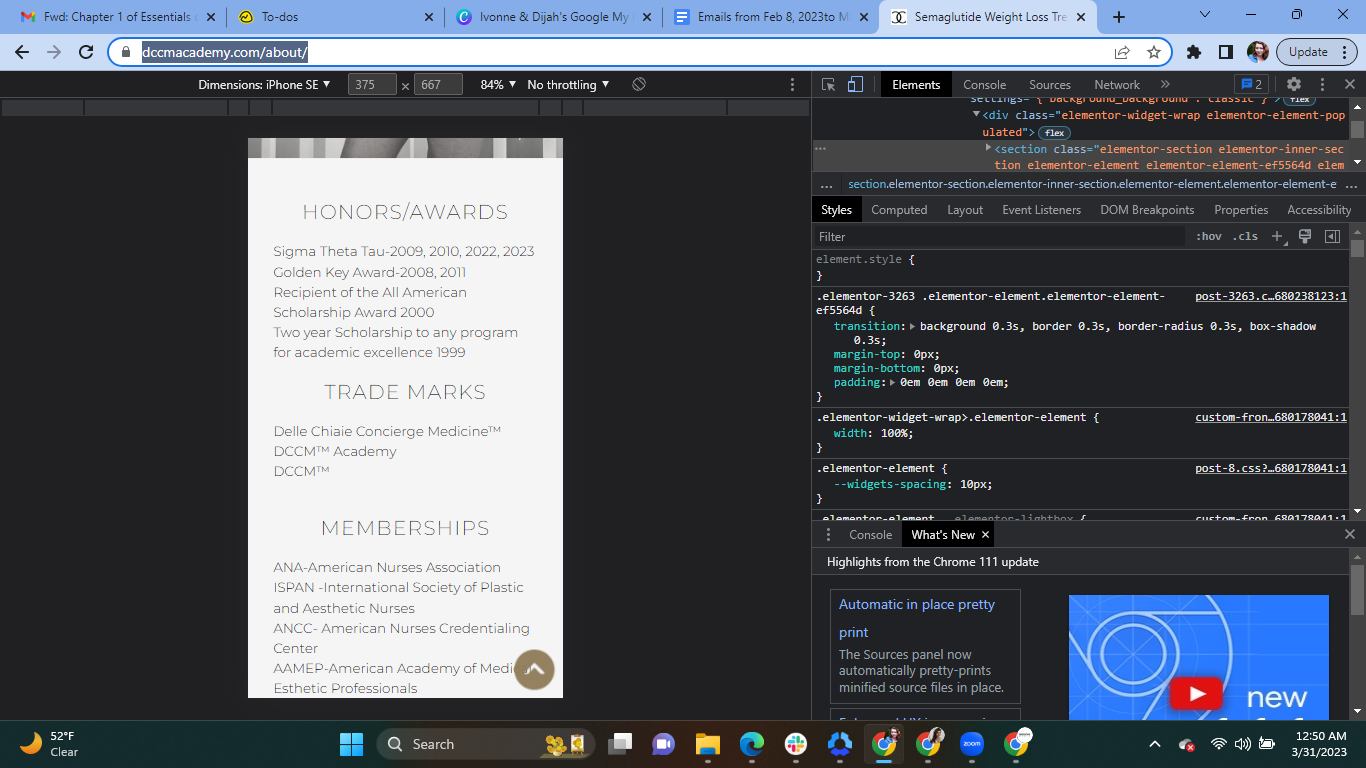Open DevTools settings gear icon
Screen dimensions: 1366x768
click(x=1294, y=85)
